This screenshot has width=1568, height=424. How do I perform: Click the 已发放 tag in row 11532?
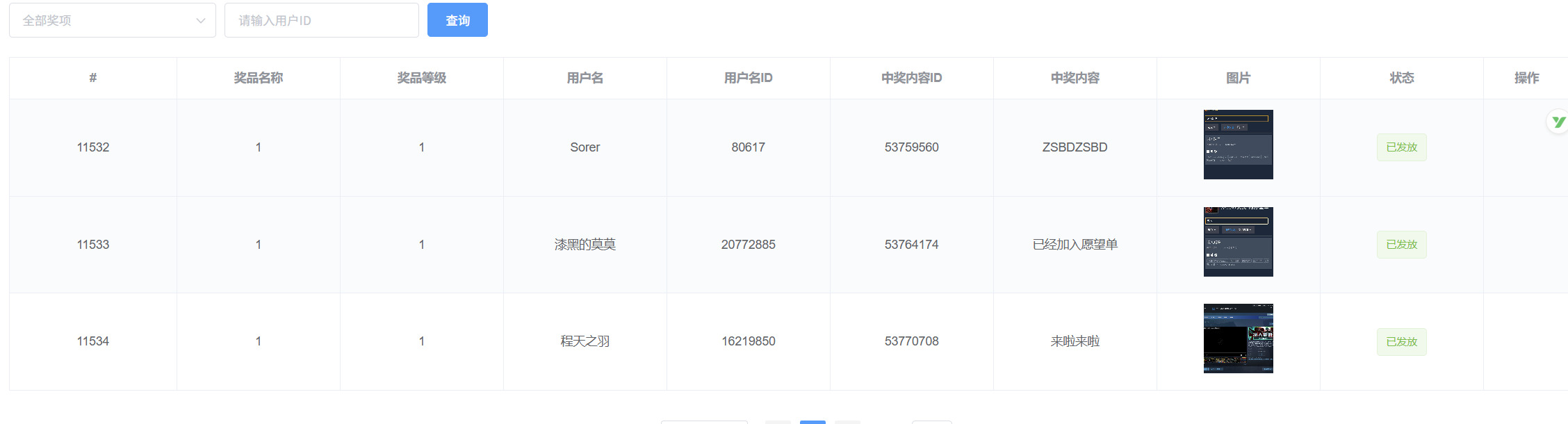tap(1401, 147)
